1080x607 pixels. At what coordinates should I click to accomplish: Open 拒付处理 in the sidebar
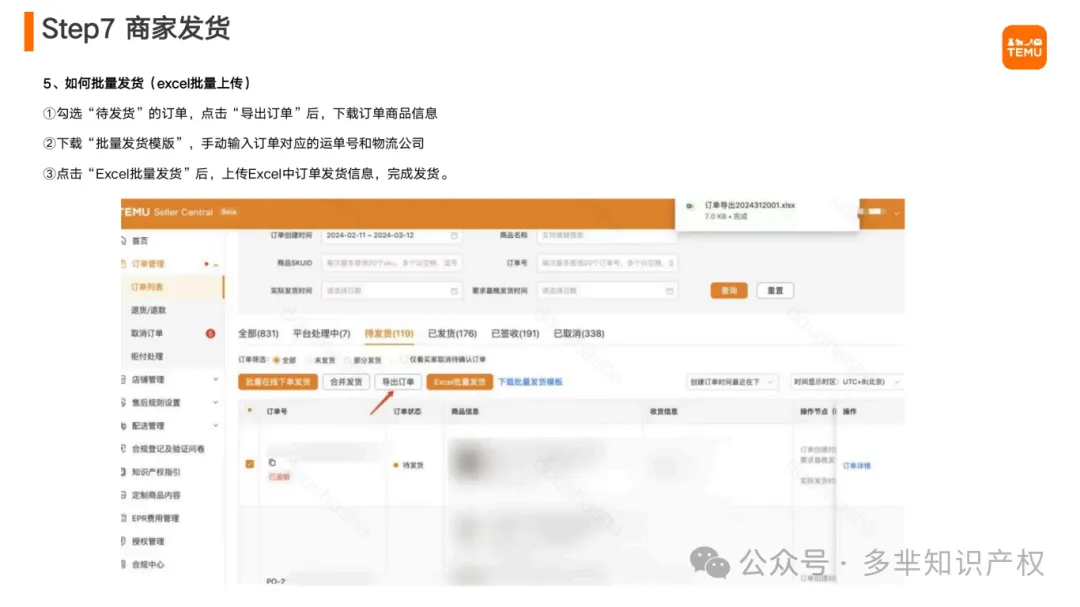147,356
